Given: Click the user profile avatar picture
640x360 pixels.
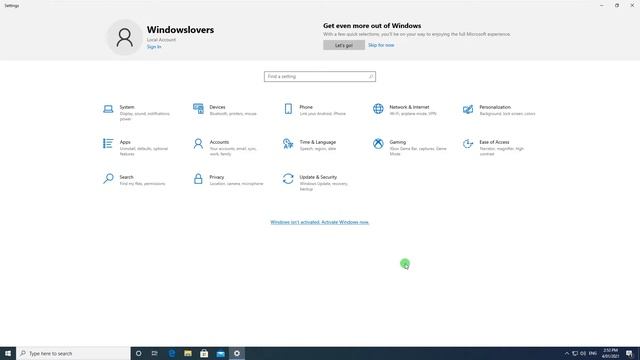Looking at the screenshot, I should click(124, 37).
